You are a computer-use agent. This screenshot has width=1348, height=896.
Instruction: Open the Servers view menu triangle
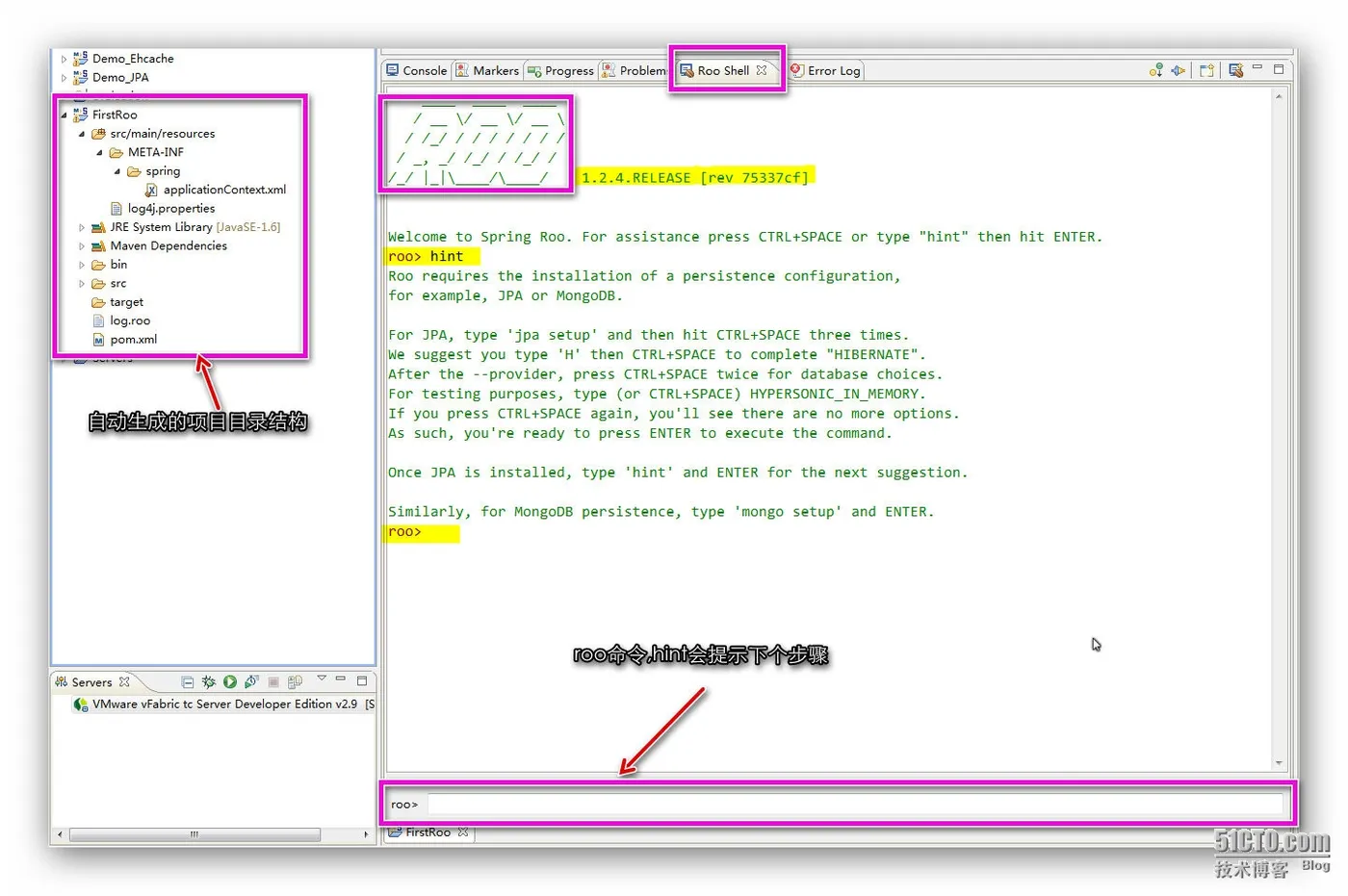tap(322, 679)
